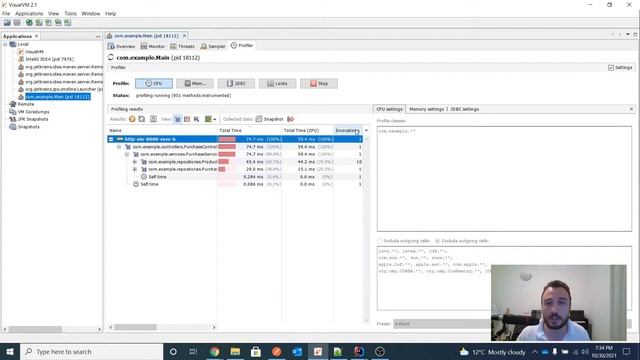
Task: Show hidden system tray icons
Action: coord(535,351)
